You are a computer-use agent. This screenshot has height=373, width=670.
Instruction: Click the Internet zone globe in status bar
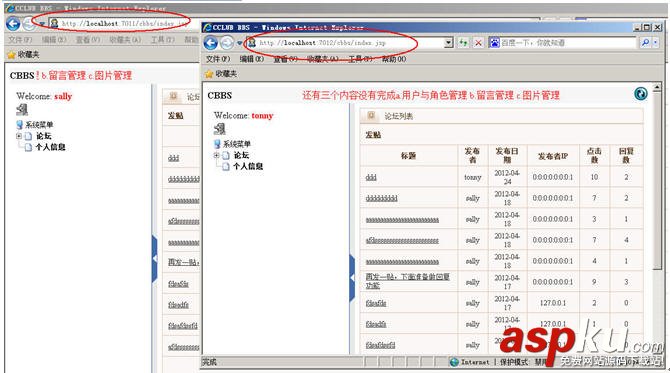pos(454,362)
